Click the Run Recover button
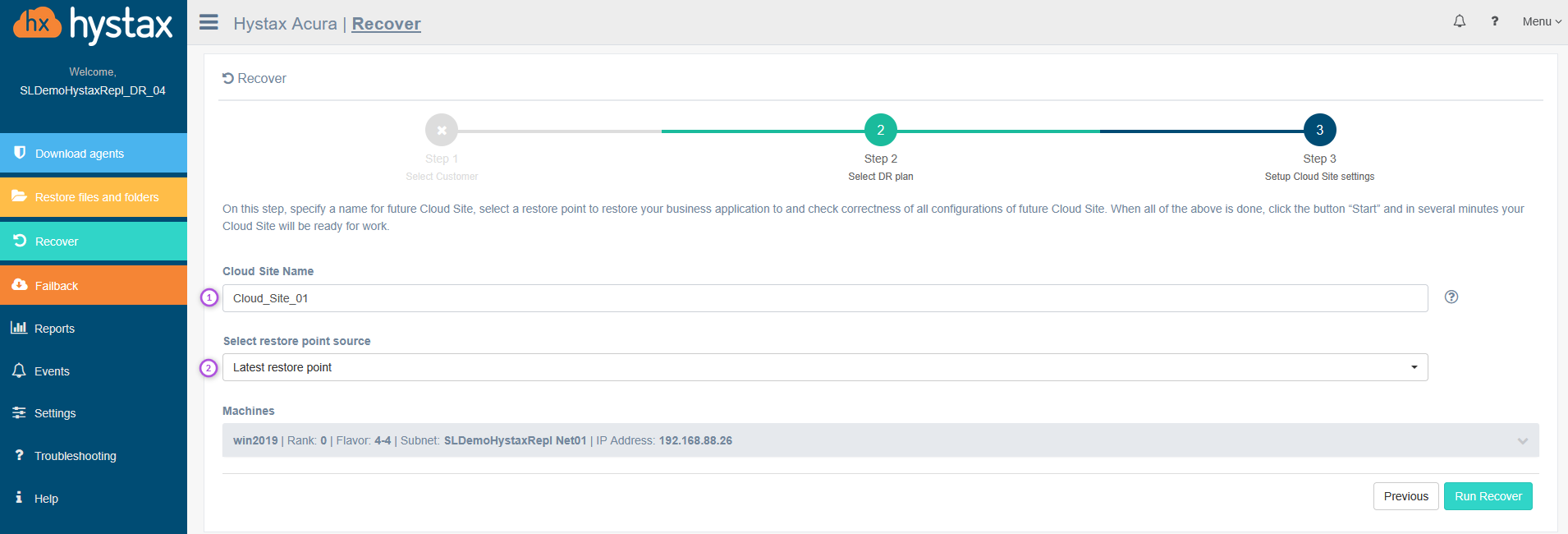This screenshot has width=1568, height=534. [1488, 496]
